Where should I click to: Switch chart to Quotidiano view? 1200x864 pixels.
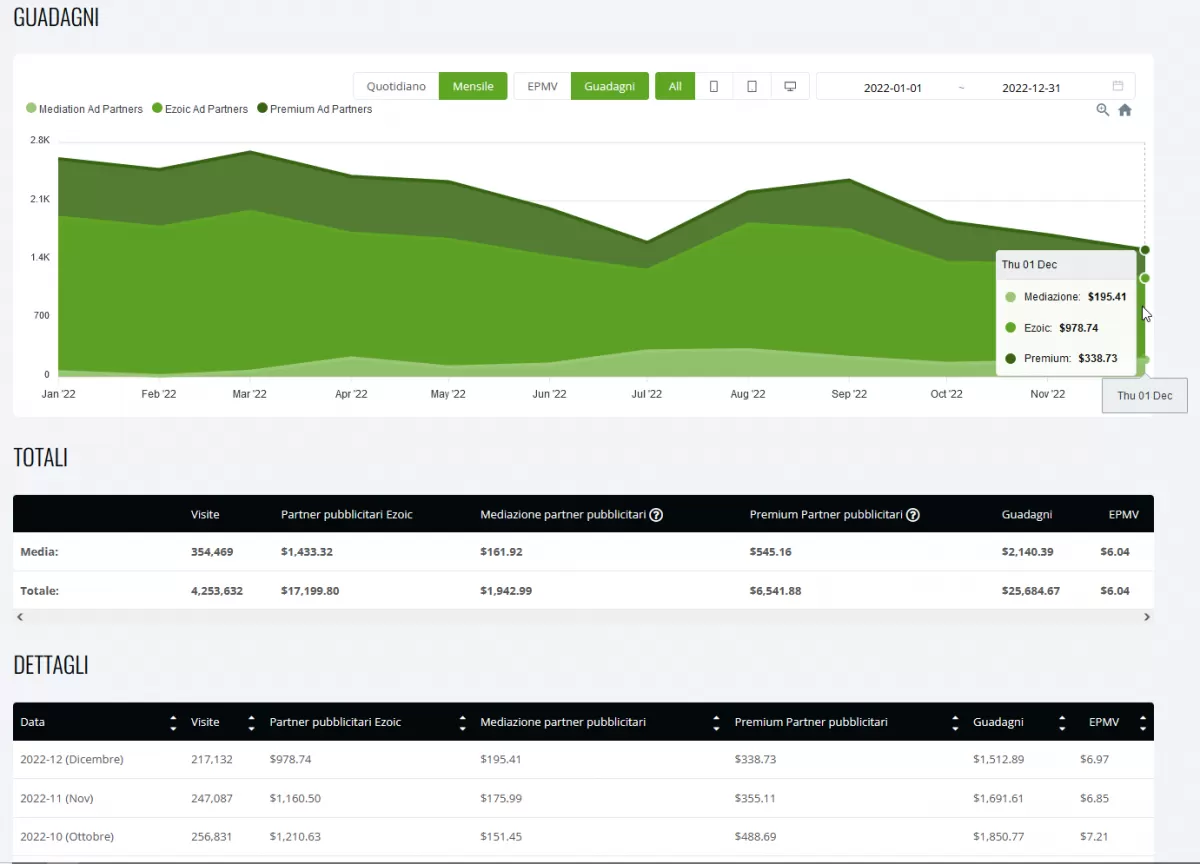396,87
